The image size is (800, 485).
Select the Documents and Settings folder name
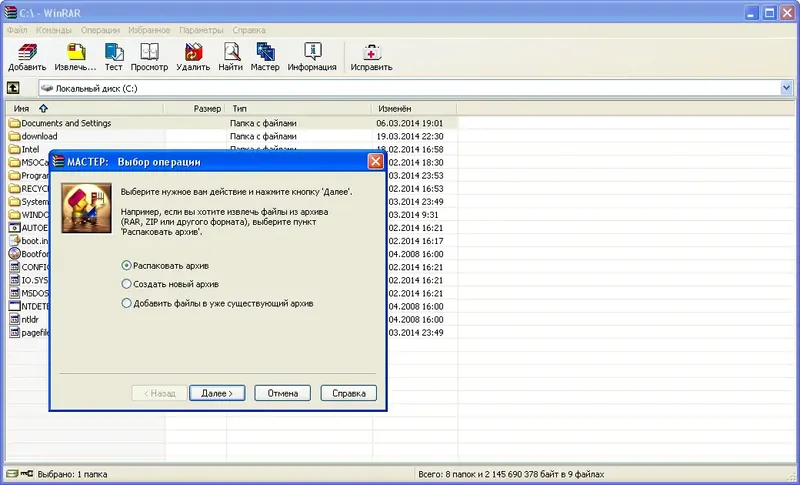click(66, 123)
